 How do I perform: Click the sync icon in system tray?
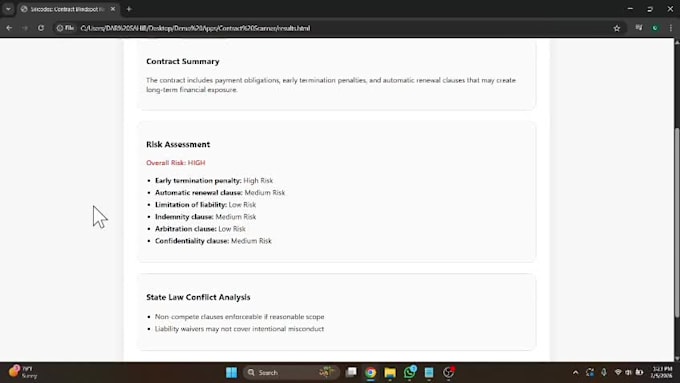(x=590, y=372)
